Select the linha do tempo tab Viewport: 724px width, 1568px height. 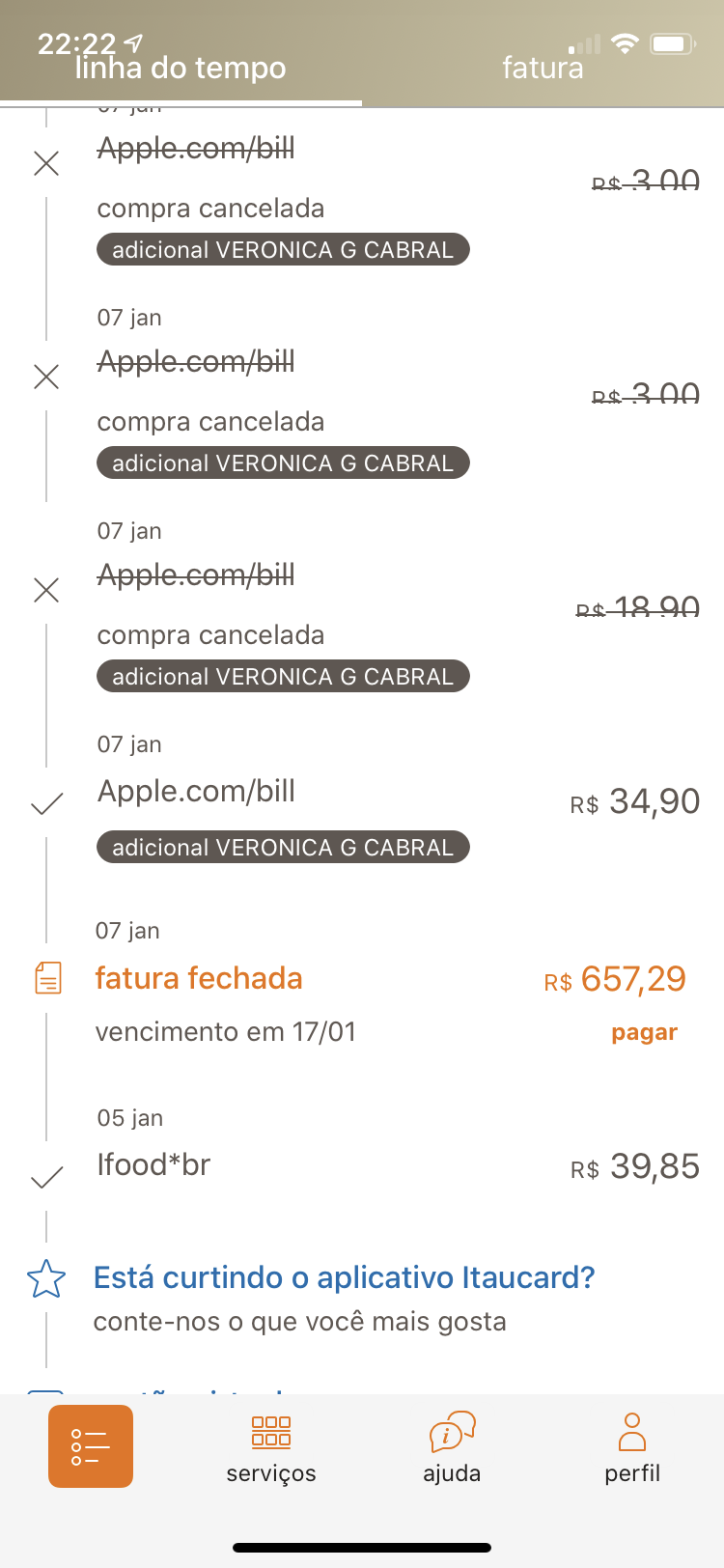[181, 68]
